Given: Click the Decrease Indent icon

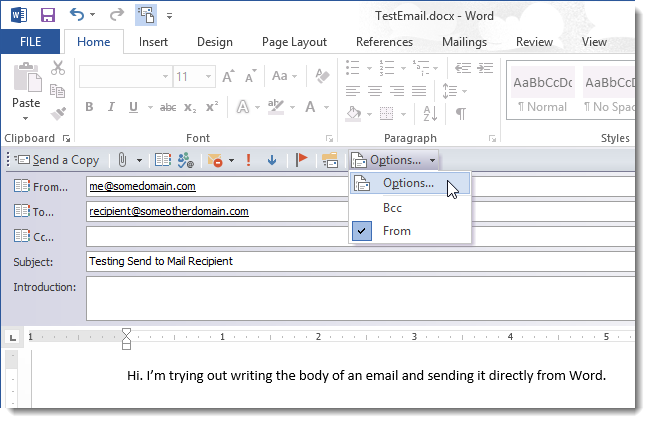Looking at the screenshot, I should click(x=463, y=68).
